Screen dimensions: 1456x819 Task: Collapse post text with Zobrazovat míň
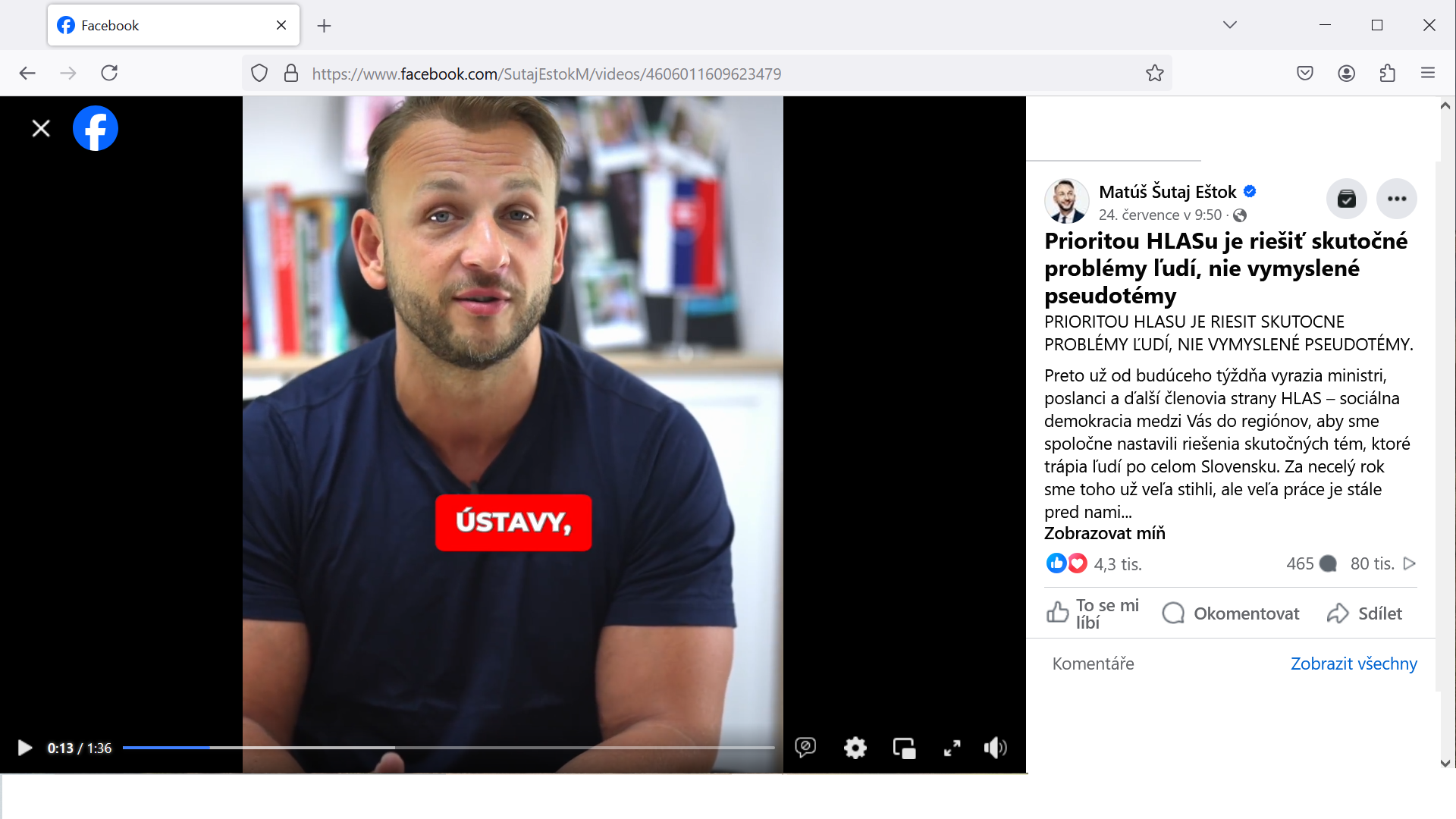click(1105, 533)
